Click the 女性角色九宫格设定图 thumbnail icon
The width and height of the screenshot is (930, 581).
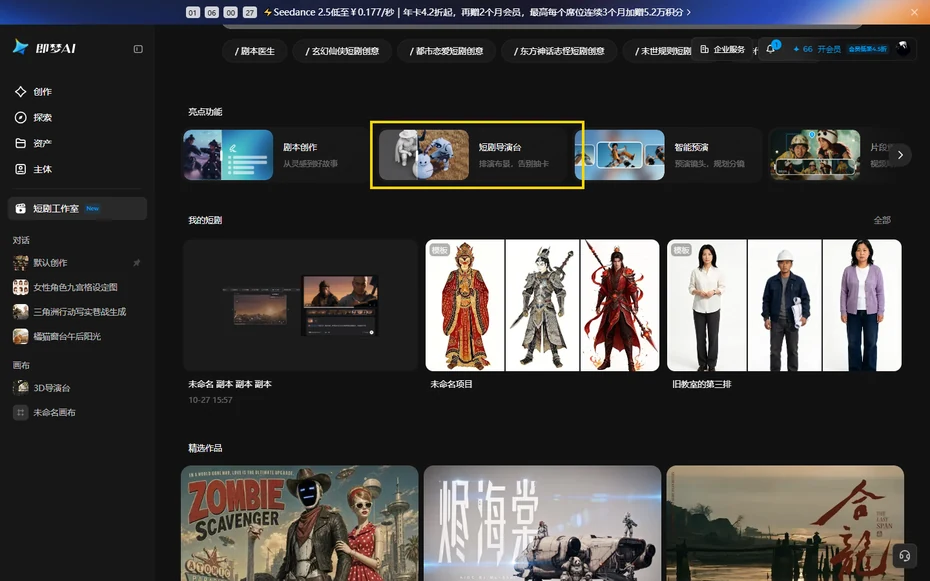pos(21,288)
